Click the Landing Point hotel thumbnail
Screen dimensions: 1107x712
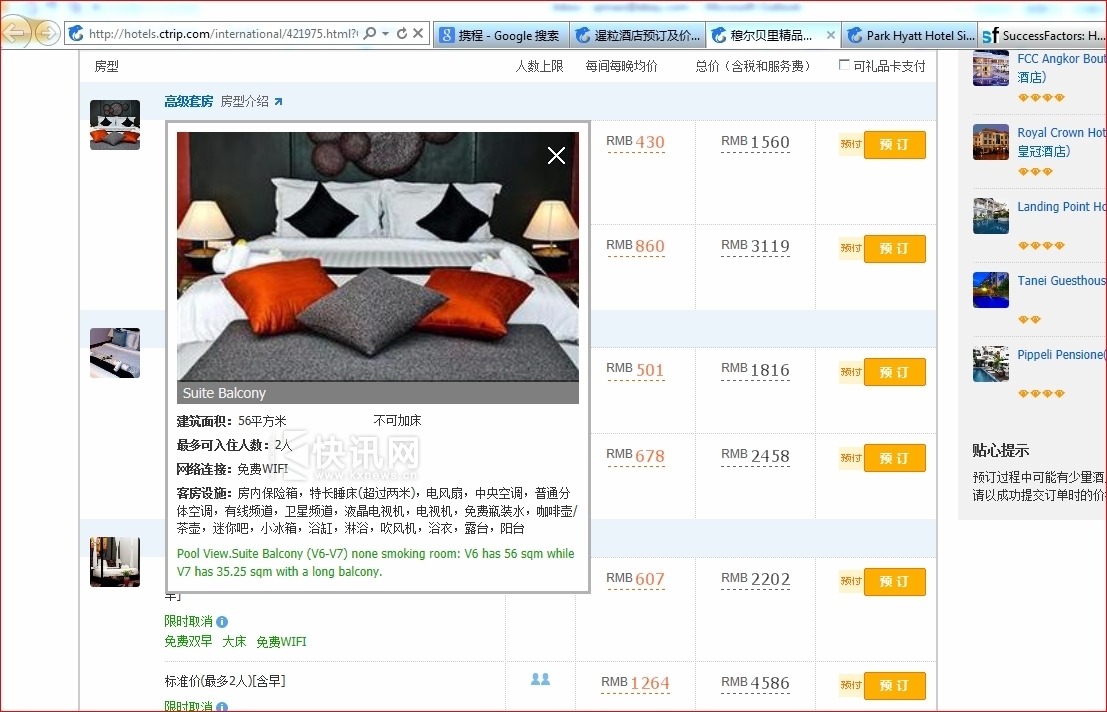(x=991, y=216)
